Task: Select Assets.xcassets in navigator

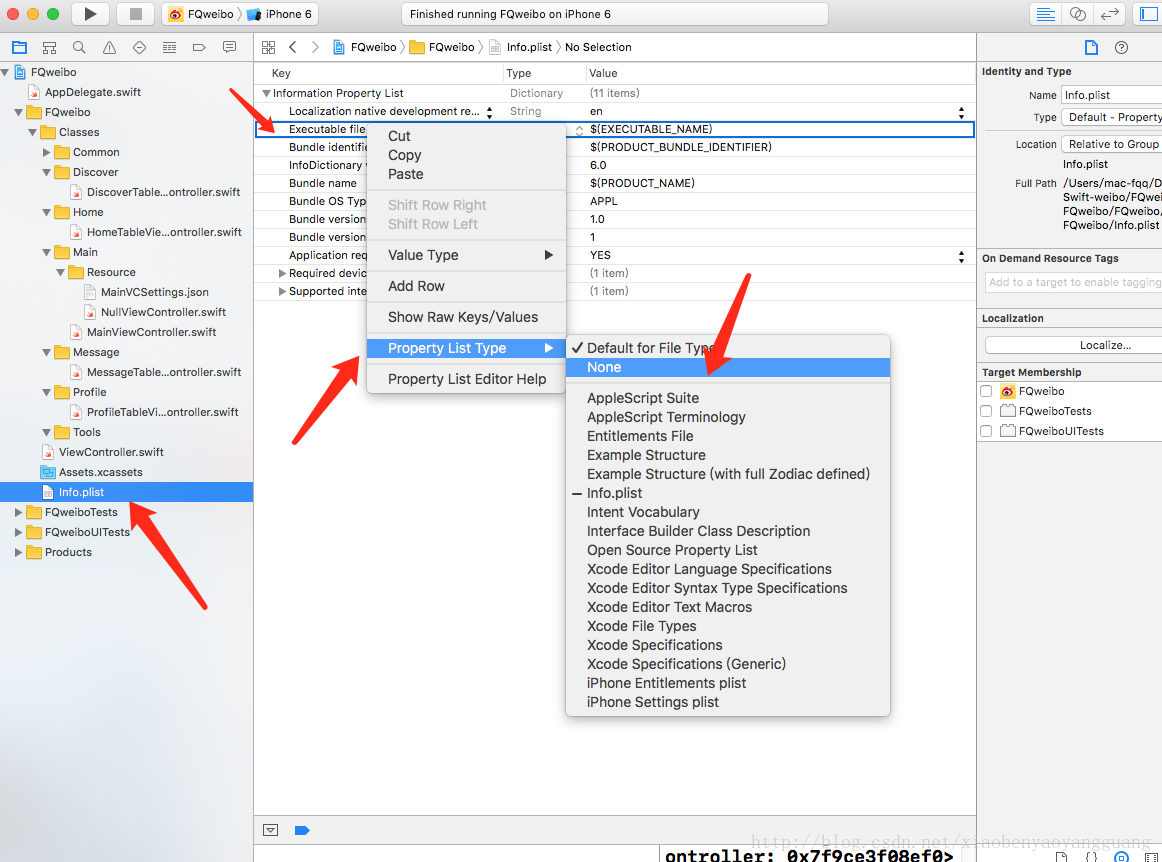Action: point(100,473)
